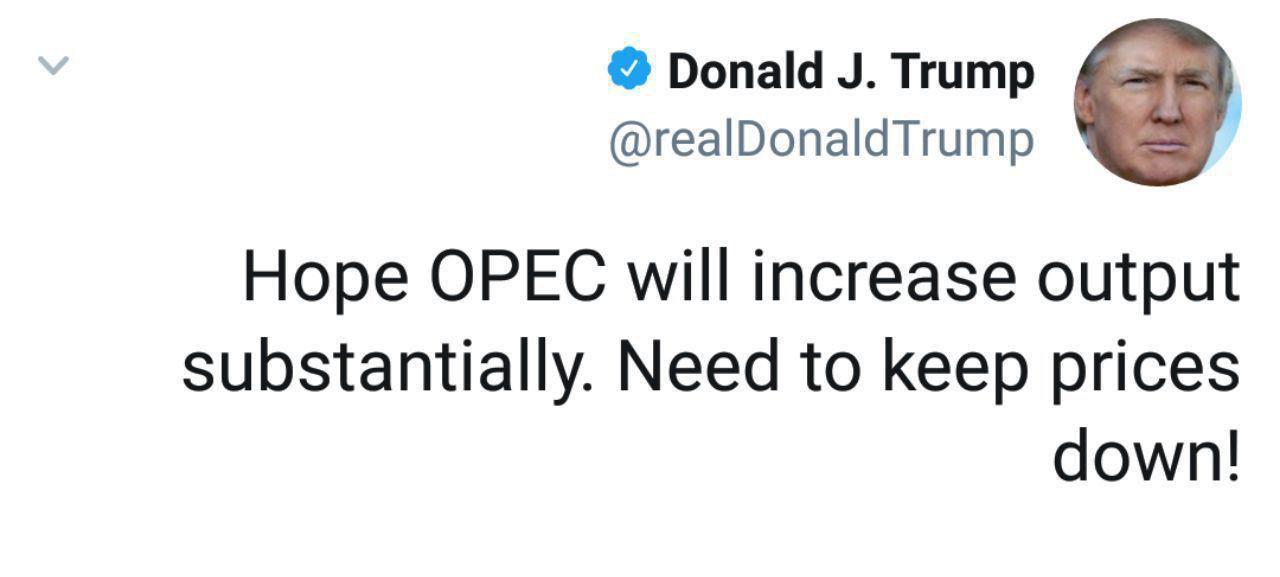Open the @realDonaldTrump handle link
The height and width of the screenshot is (577, 1280).
point(821,140)
